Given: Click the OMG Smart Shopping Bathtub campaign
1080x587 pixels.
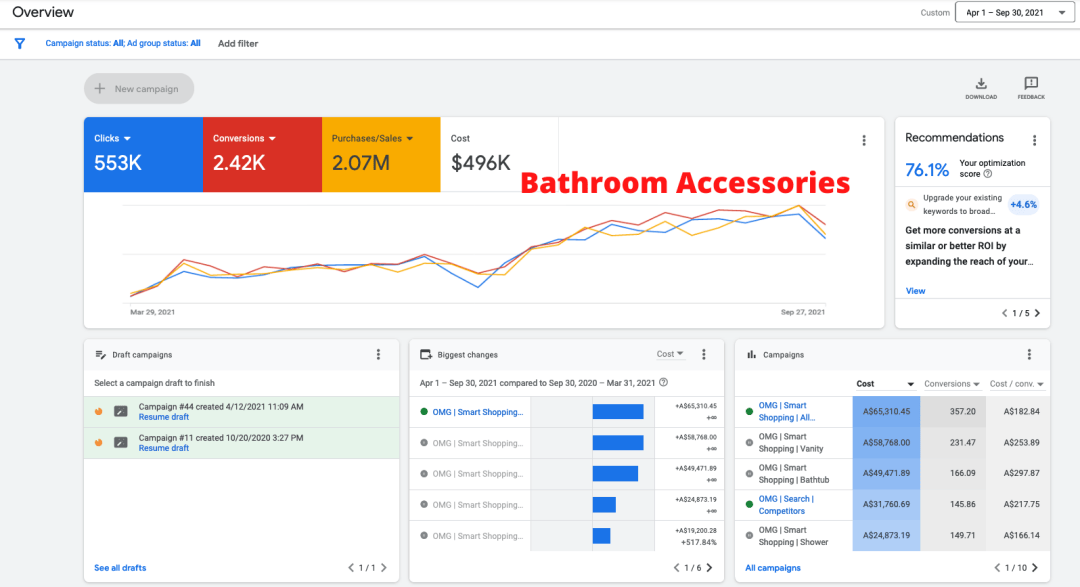Looking at the screenshot, I should 793,473.
